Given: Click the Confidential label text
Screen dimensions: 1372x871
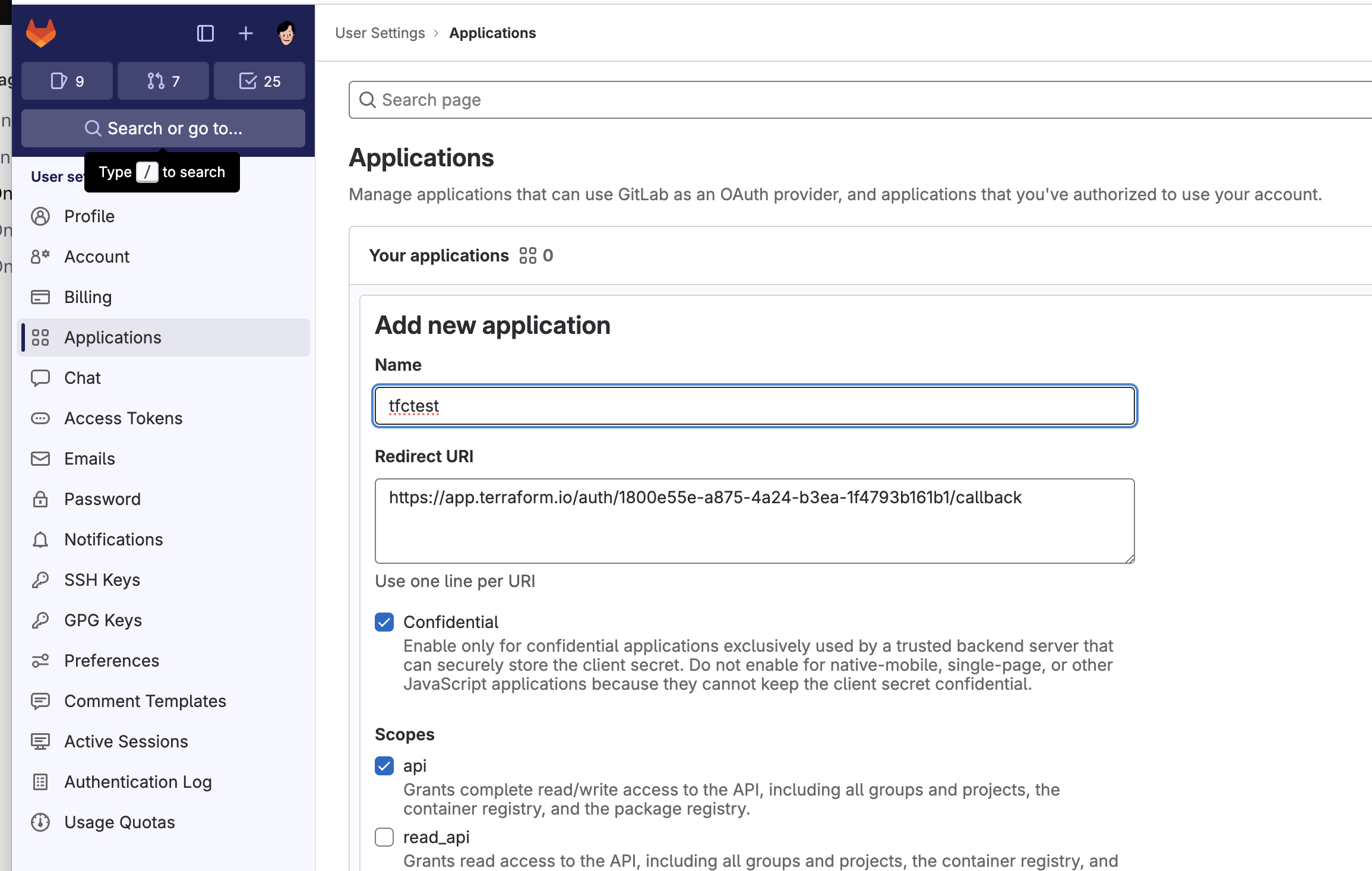Looking at the screenshot, I should click(451, 622).
